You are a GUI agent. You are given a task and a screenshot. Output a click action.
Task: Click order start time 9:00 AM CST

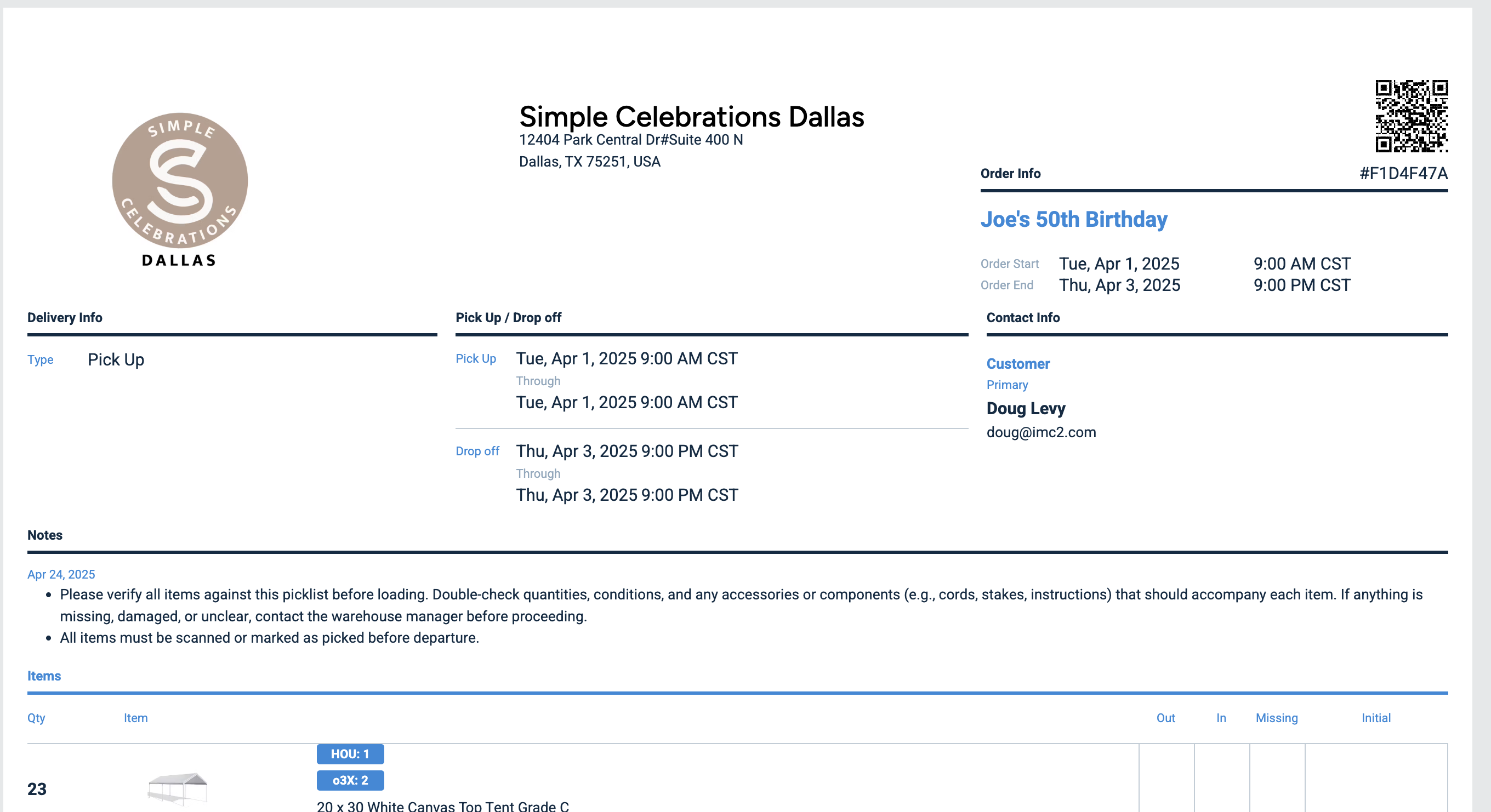pos(1302,264)
